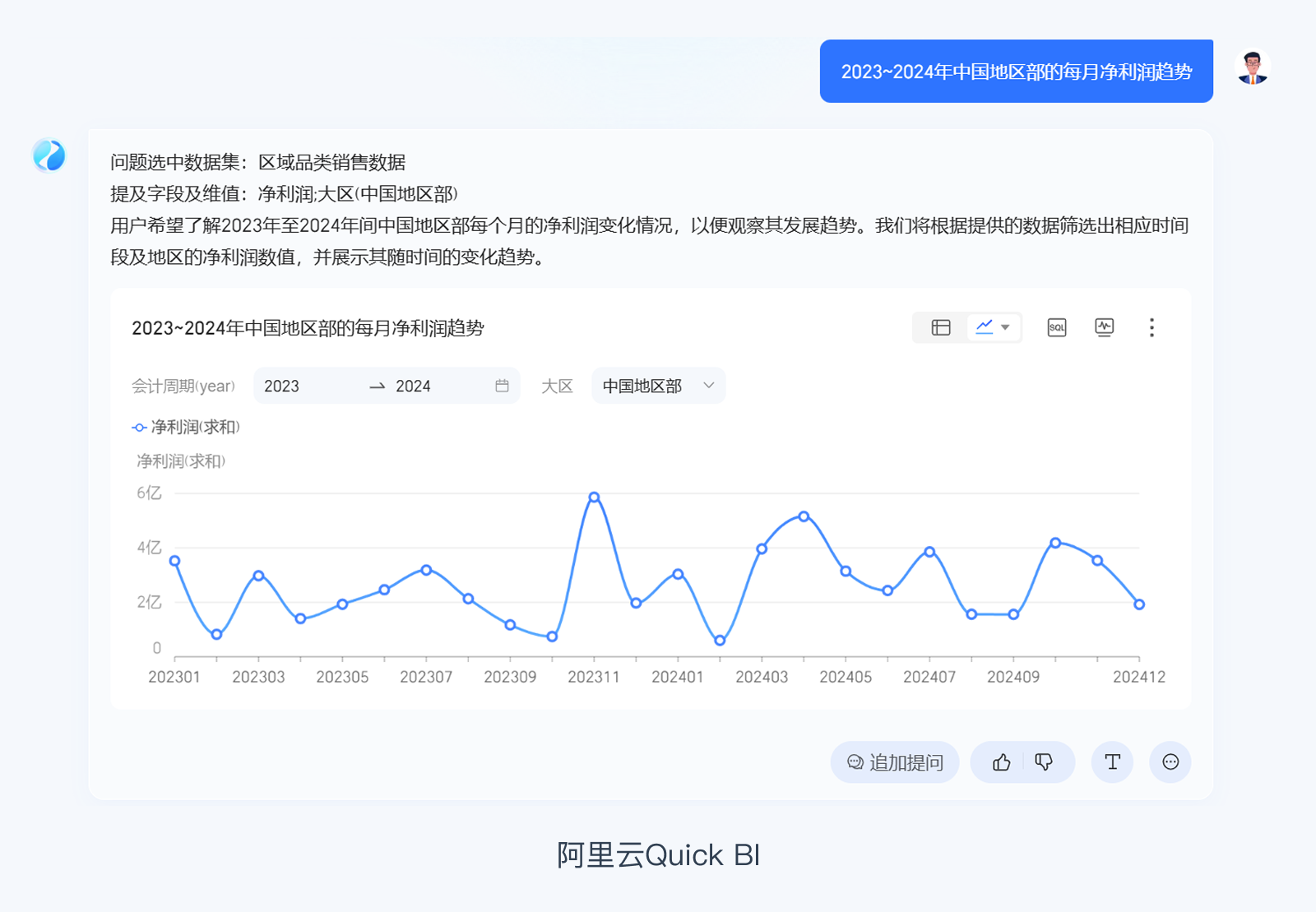Click the 追加提问 follow-up question button
The height and width of the screenshot is (912, 1316).
coord(894,762)
